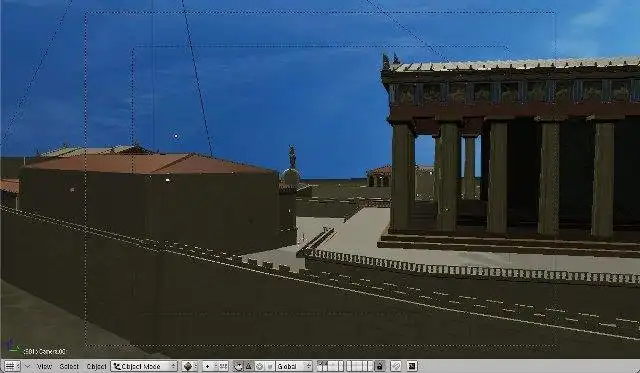
Task: Click the 3D cursor in the viewport
Action: coord(176,136)
